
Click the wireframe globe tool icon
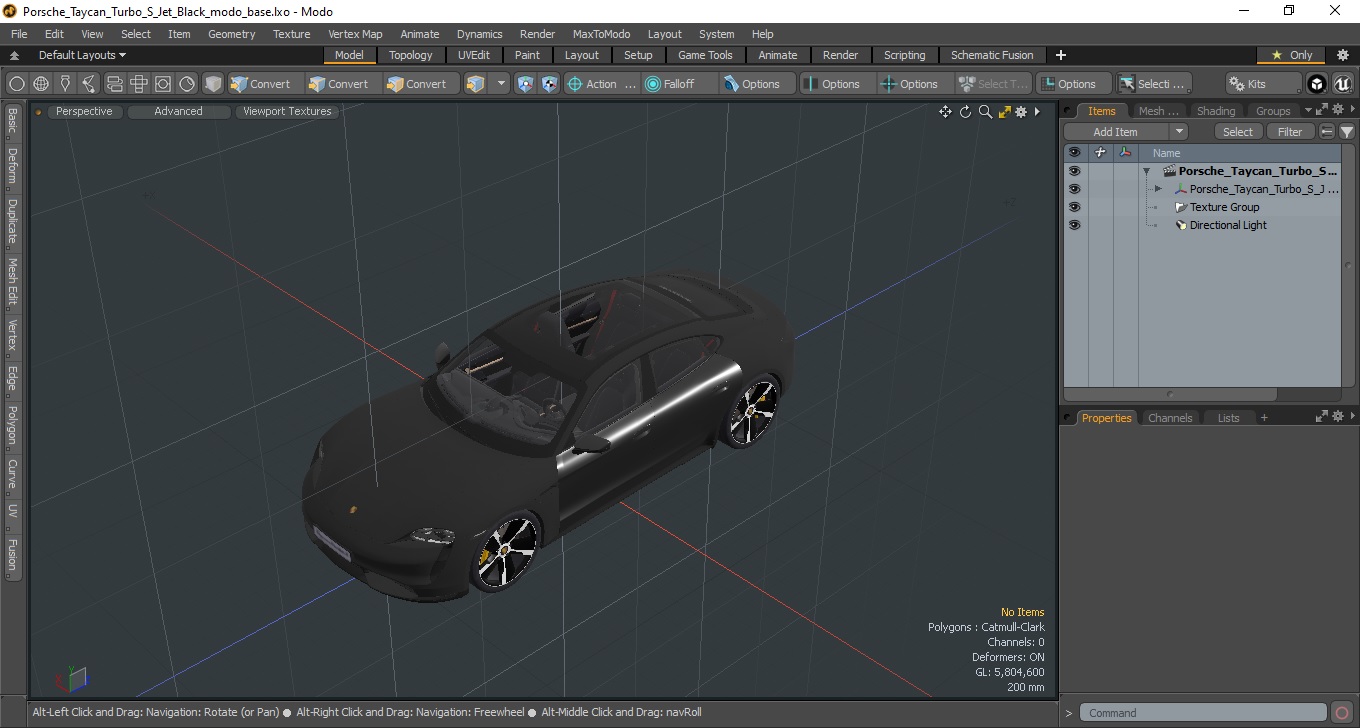pyautogui.click(x=41, y=84)
